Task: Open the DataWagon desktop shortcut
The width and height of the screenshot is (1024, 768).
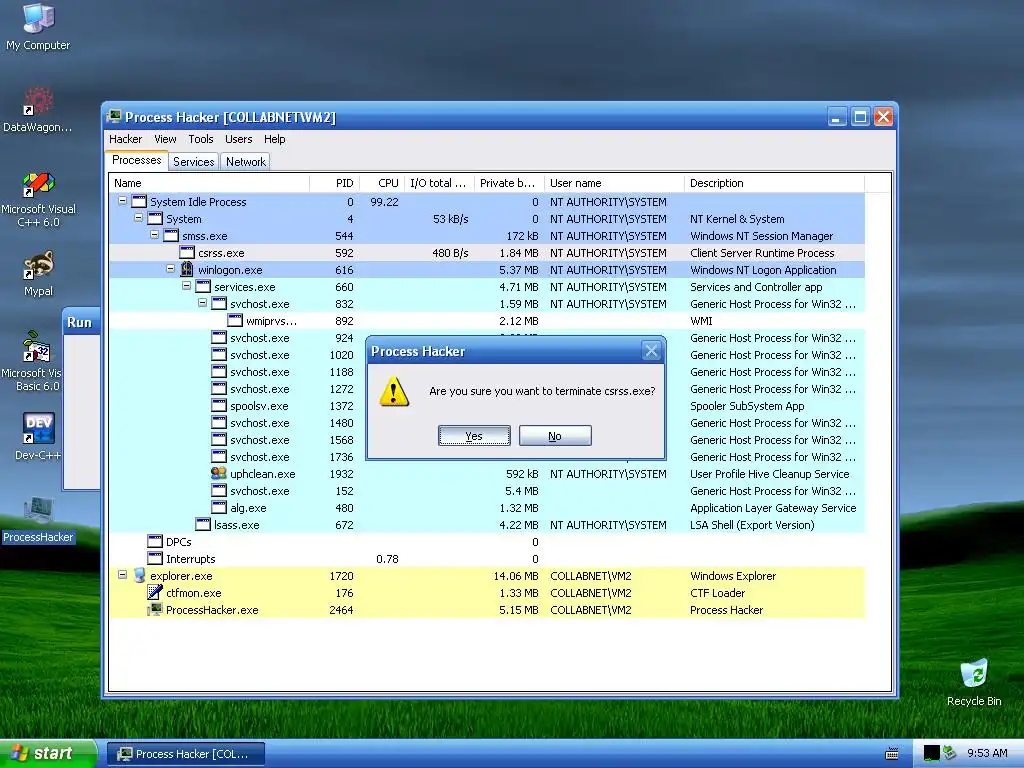Action: coord(38,110)
